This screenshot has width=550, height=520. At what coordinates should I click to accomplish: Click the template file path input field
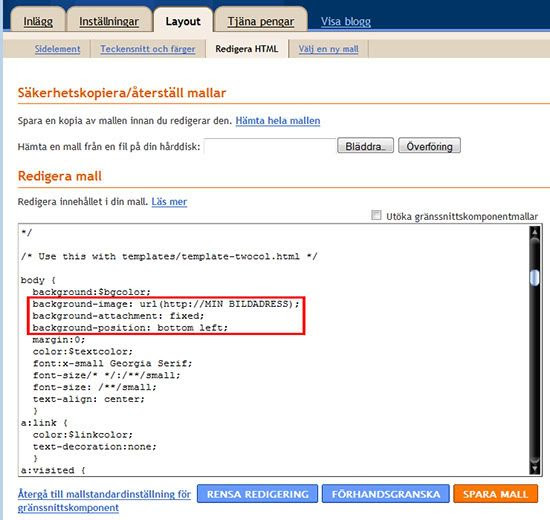click(x=269, y=146)
